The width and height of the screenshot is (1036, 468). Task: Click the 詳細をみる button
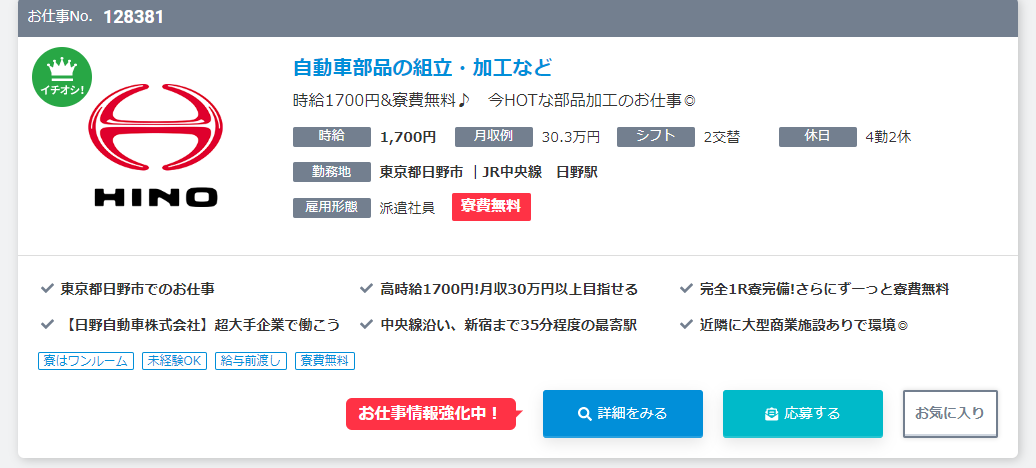pyautogui.click(x=622, y=414)
